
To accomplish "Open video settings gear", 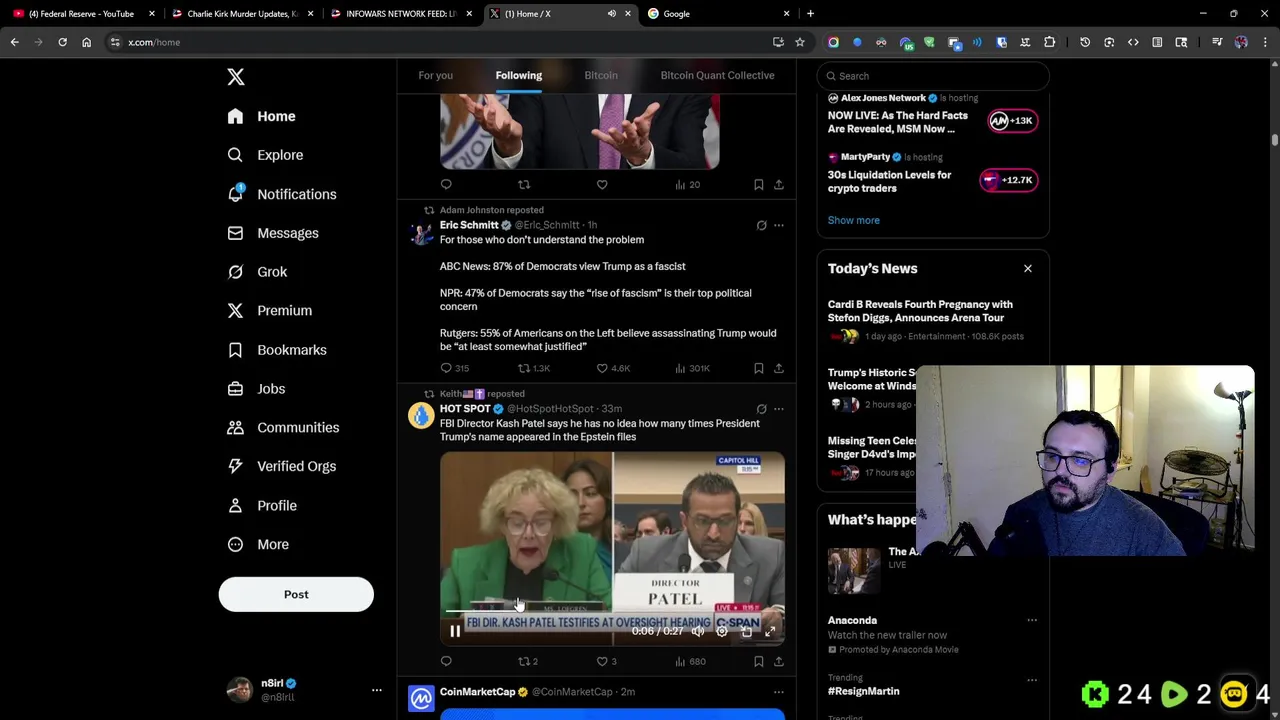I will [722, 631].
